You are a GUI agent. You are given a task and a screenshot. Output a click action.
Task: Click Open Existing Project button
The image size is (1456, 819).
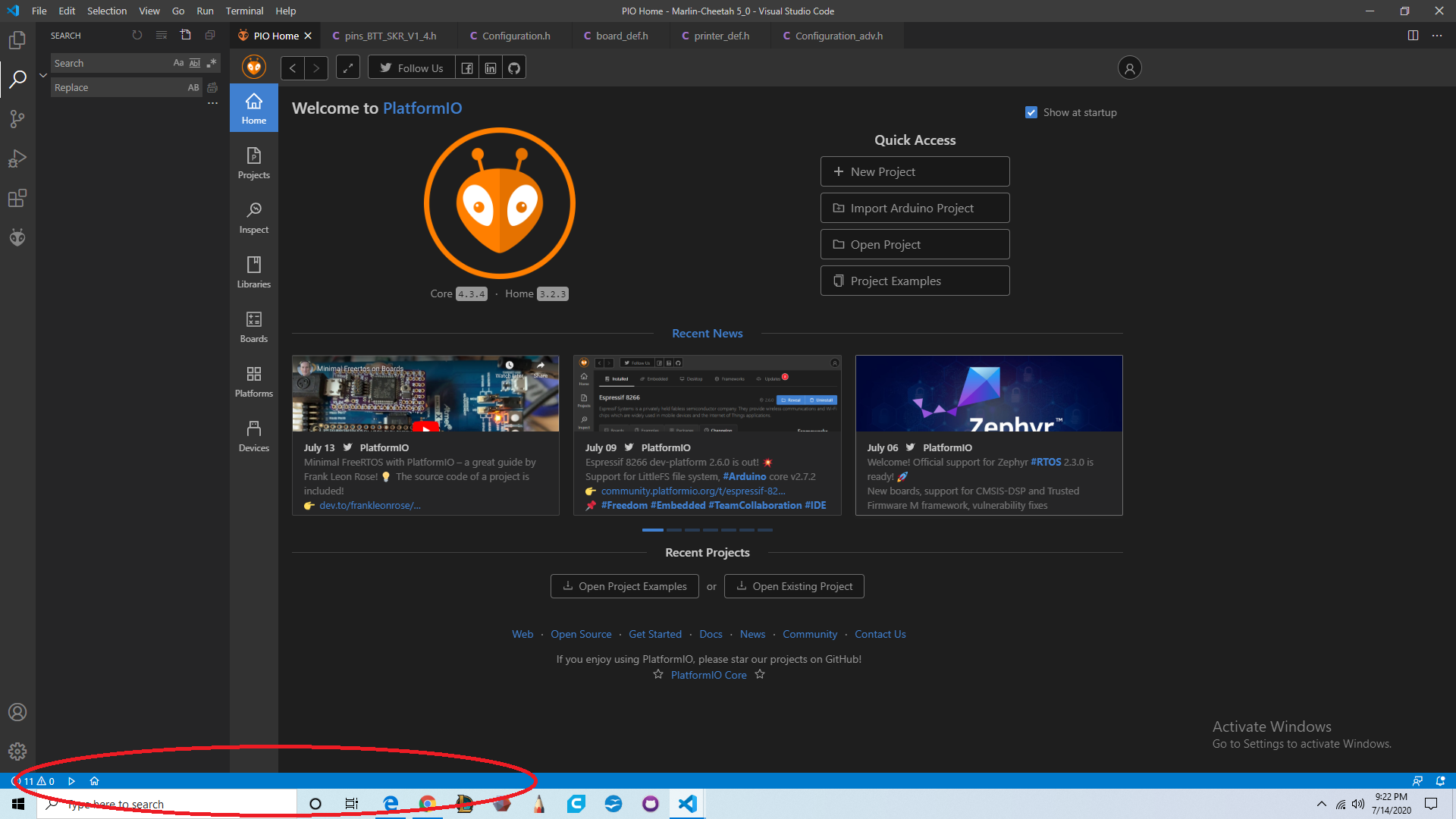(794, 586)
